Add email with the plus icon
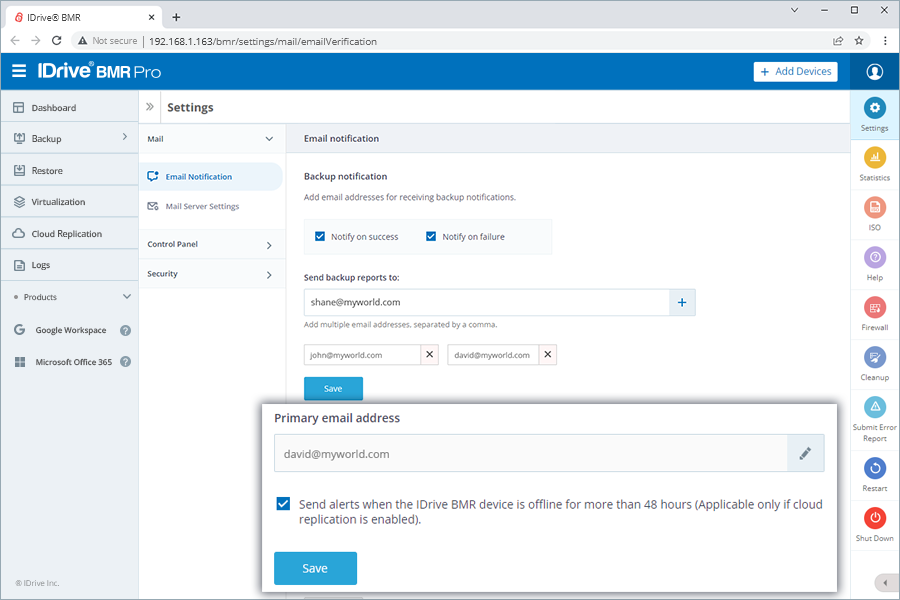This screenshot has width=900, height=600. click(682, 303)
